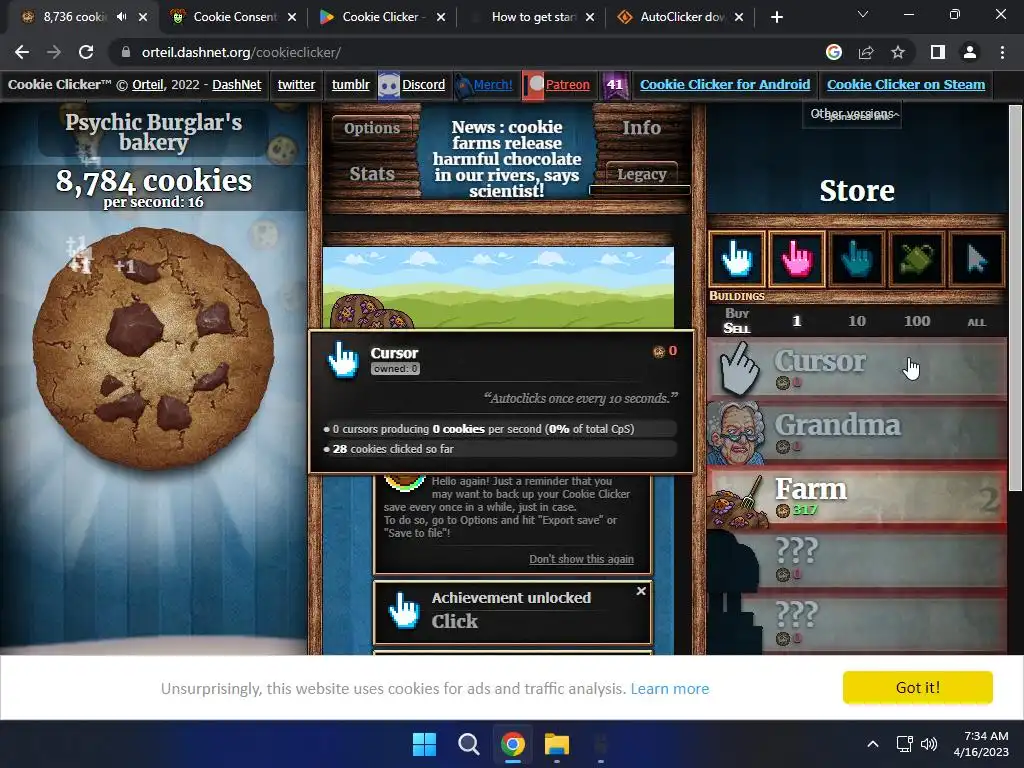Switch to the How to get started tab
The width and height of the screenshot is (1024, 768).
coord(533,17)
